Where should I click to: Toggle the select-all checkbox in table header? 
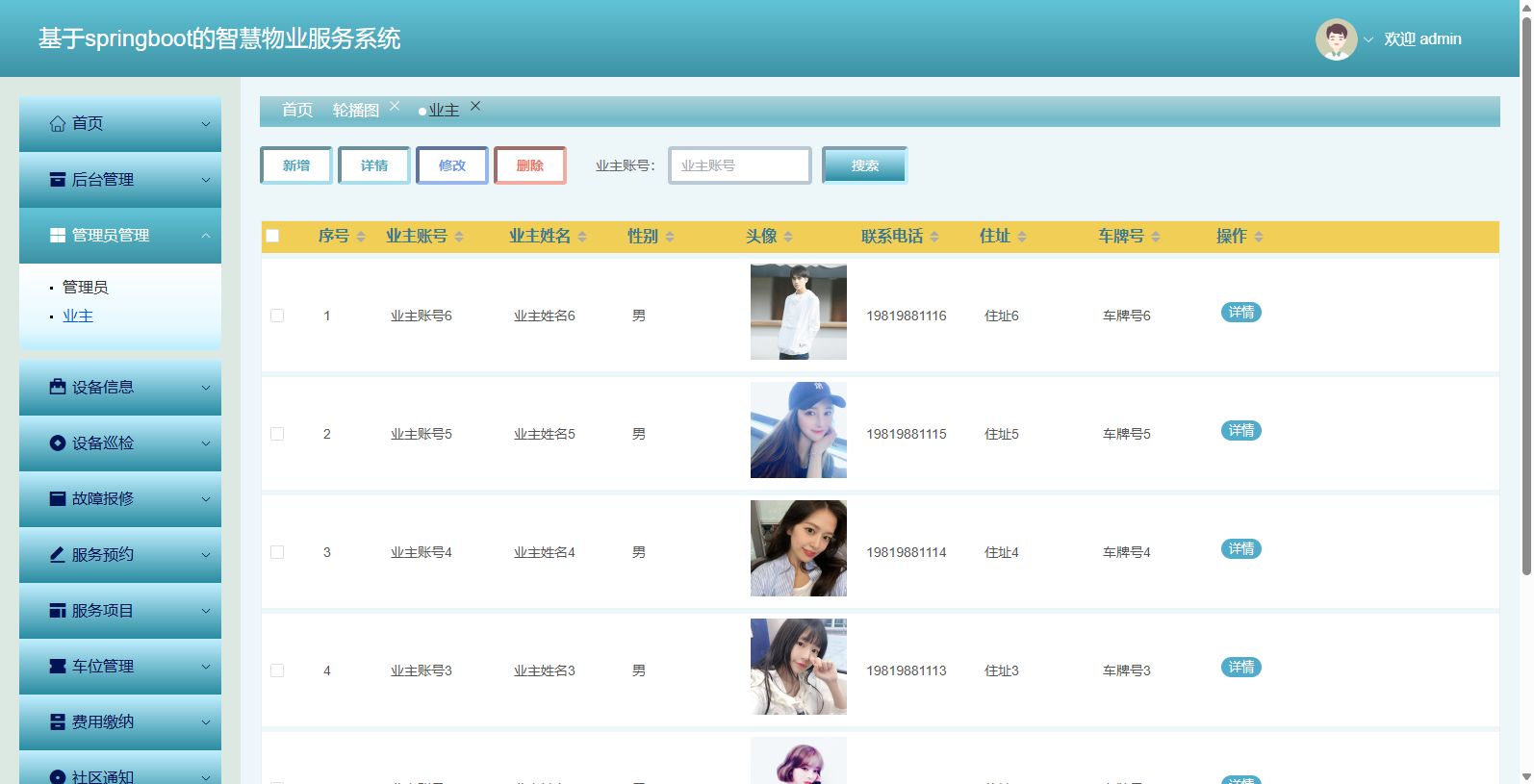pyautogui.click(x=272, y=236)
